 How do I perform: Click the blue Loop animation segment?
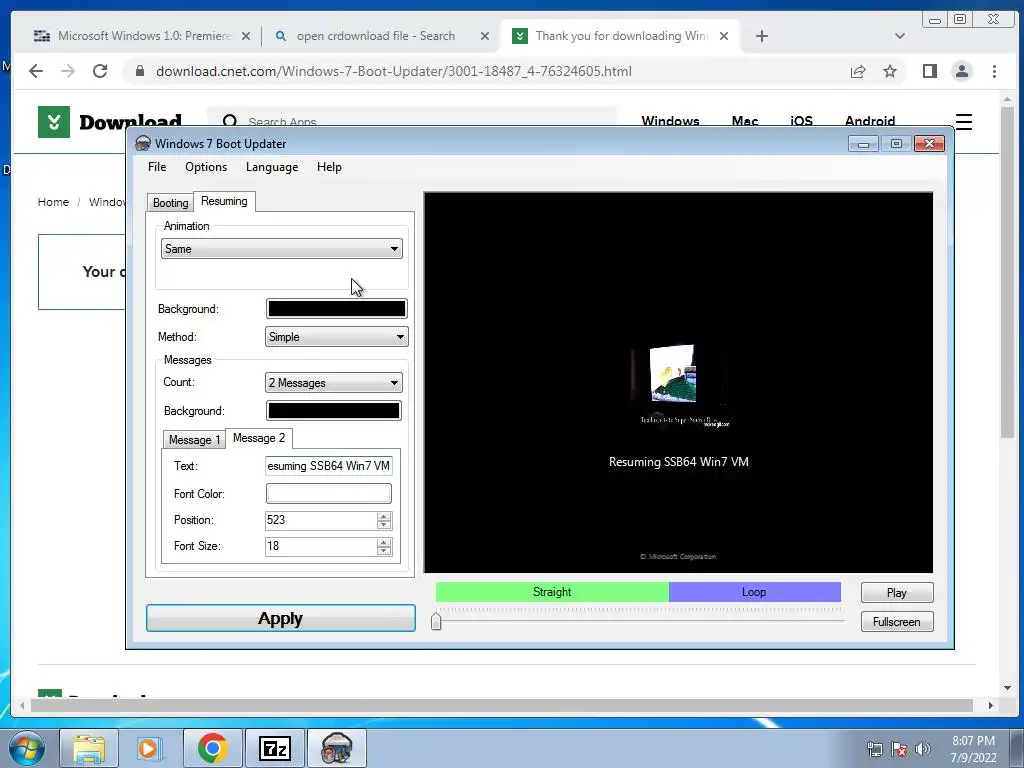754,592
